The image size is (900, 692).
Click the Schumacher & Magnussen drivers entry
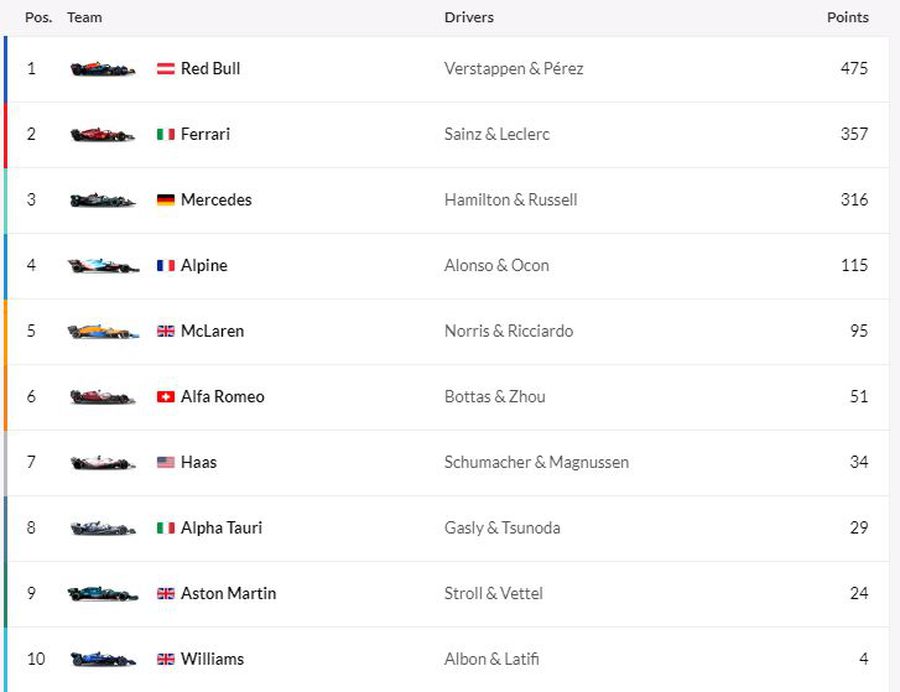(x=537, y=462)
